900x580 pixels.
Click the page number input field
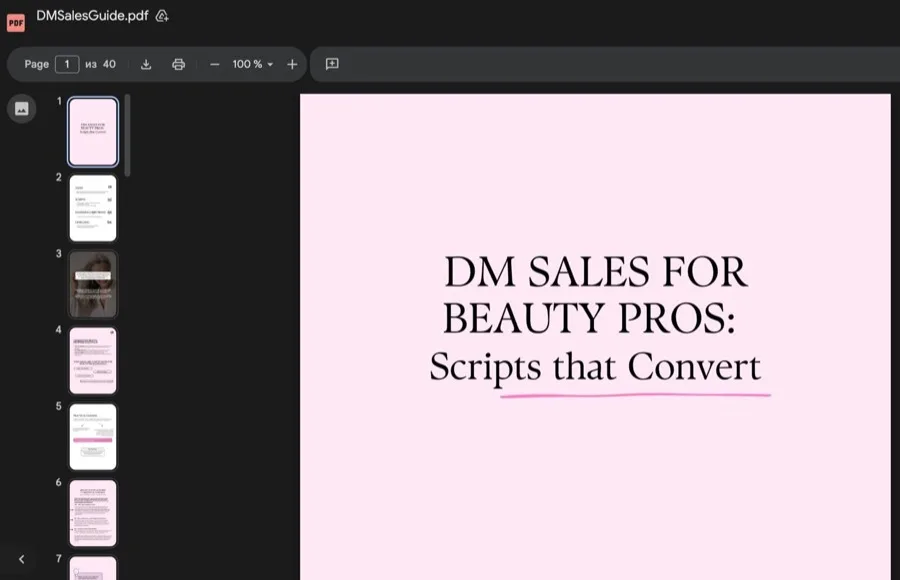[67, 64]
